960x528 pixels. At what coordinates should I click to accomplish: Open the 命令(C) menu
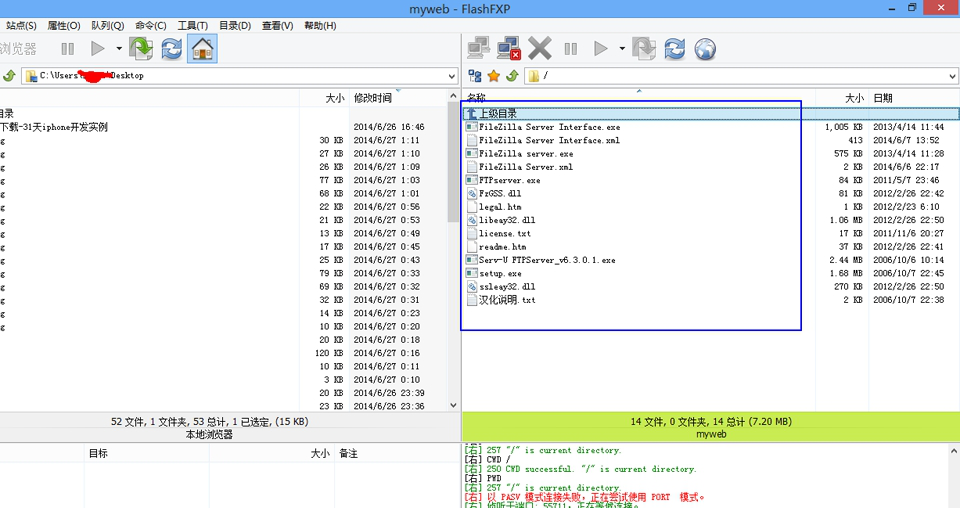coord(151,26)
